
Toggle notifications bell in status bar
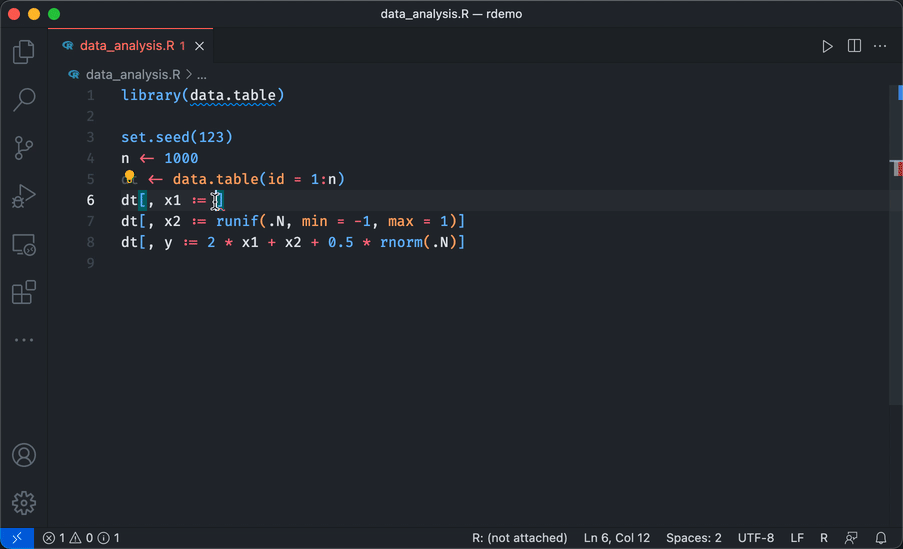881,538
